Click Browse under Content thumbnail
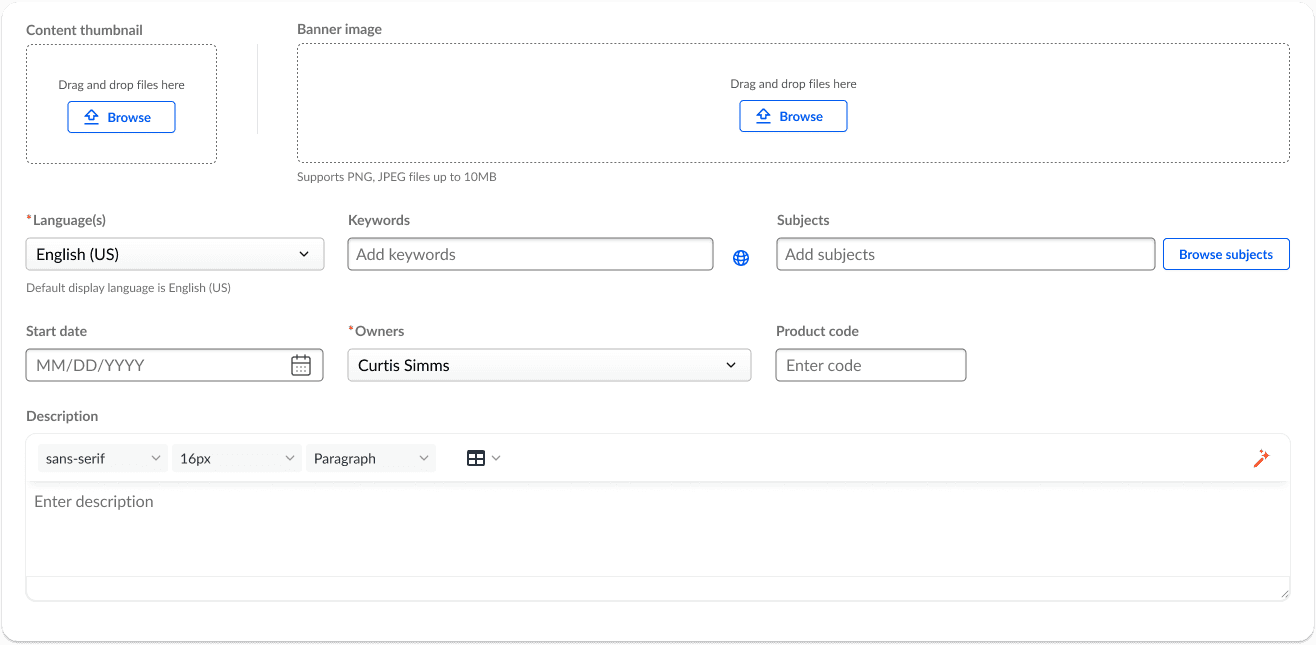The height and width of the screenshot is (645, 1316). click(122, 117)
